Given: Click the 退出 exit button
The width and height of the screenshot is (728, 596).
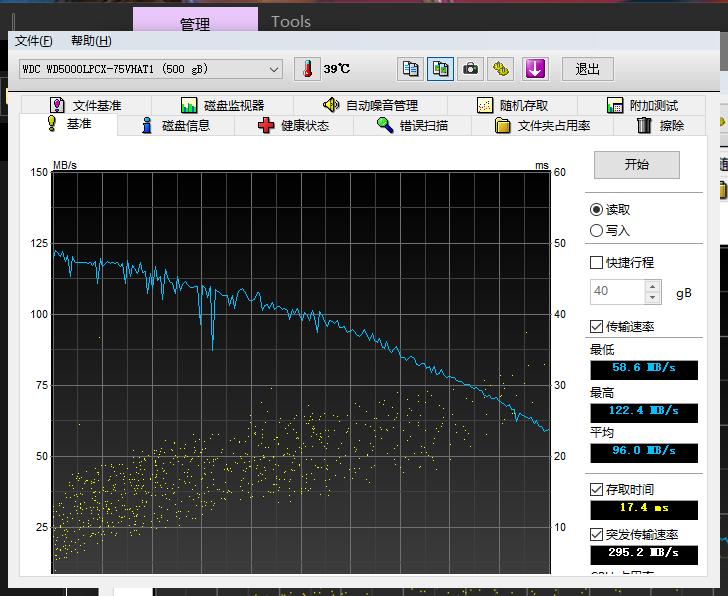Looking at the screenshot, I should click(587, 69).
